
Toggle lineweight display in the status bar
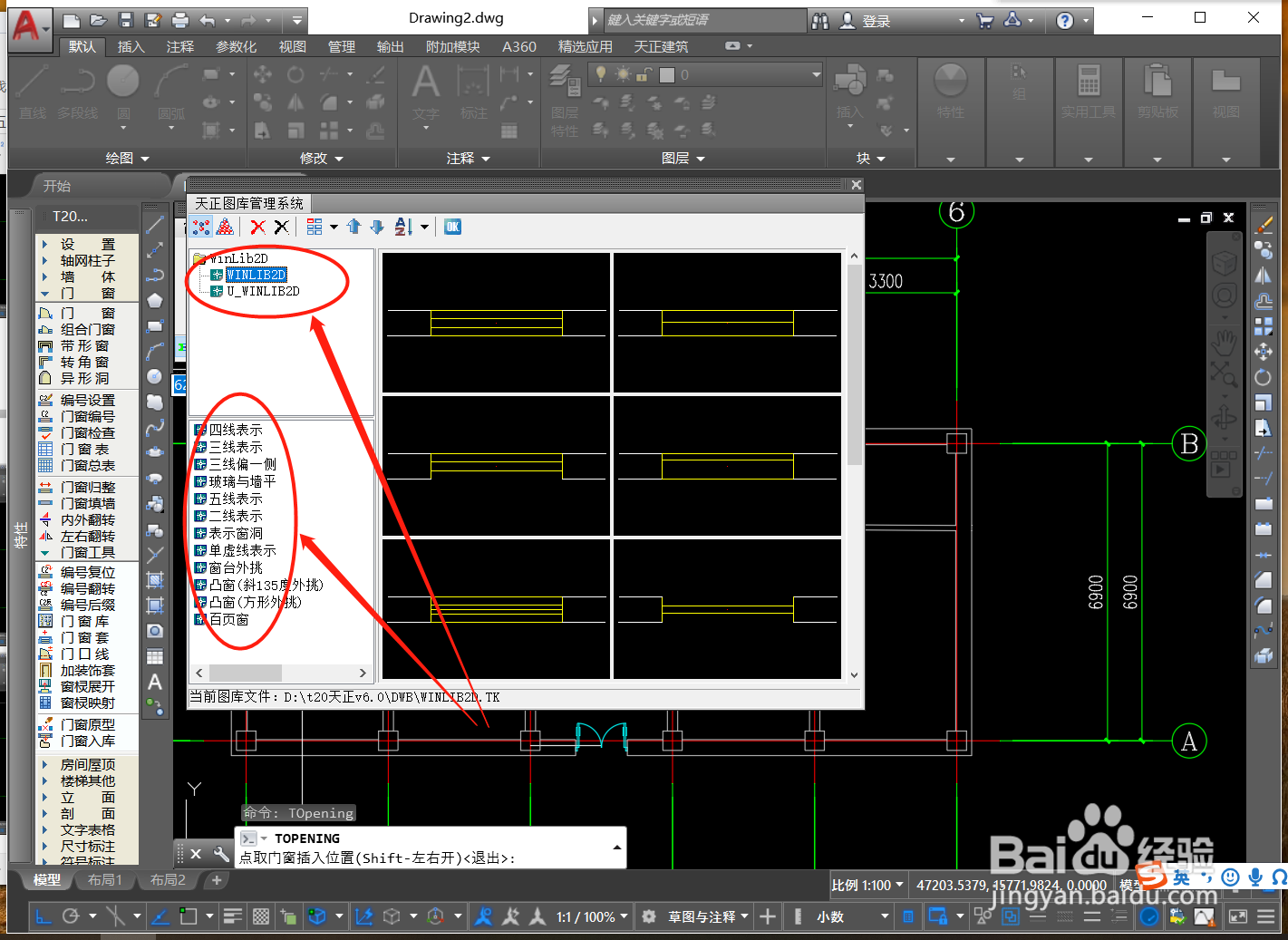click(x=232, y=916)
